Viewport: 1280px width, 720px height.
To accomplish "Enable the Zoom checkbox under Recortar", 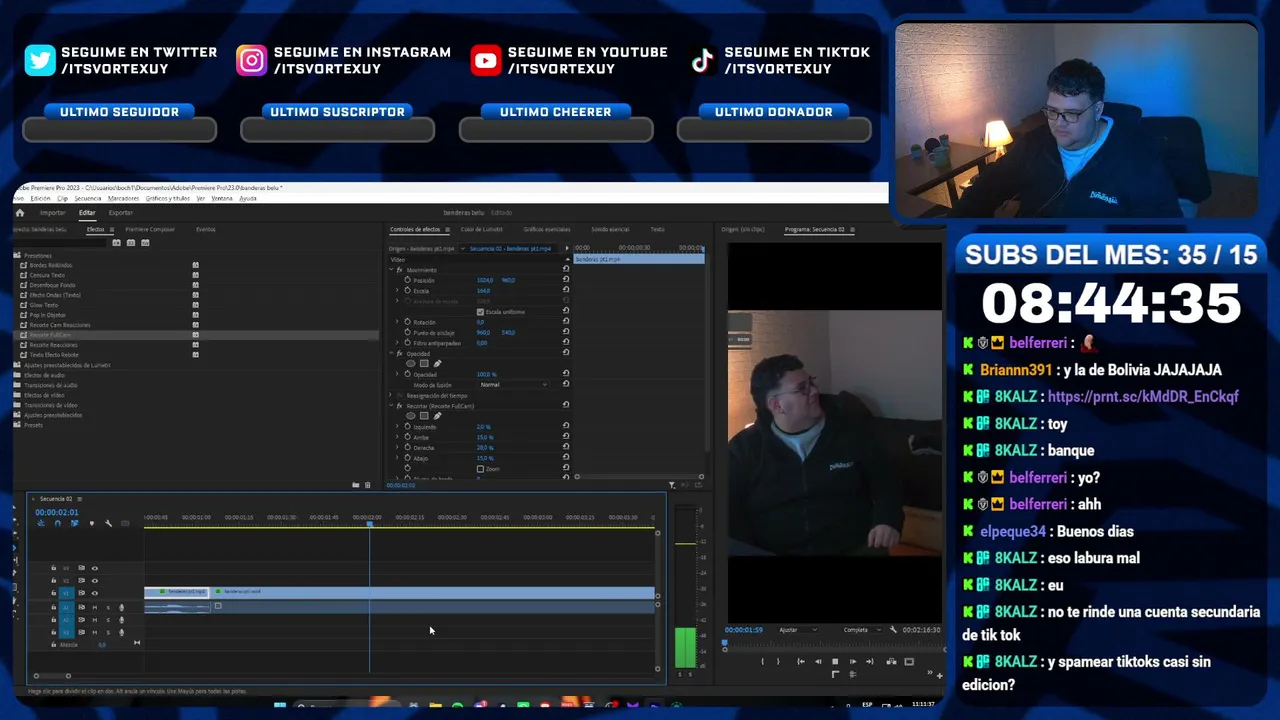I will coord(480,469).
